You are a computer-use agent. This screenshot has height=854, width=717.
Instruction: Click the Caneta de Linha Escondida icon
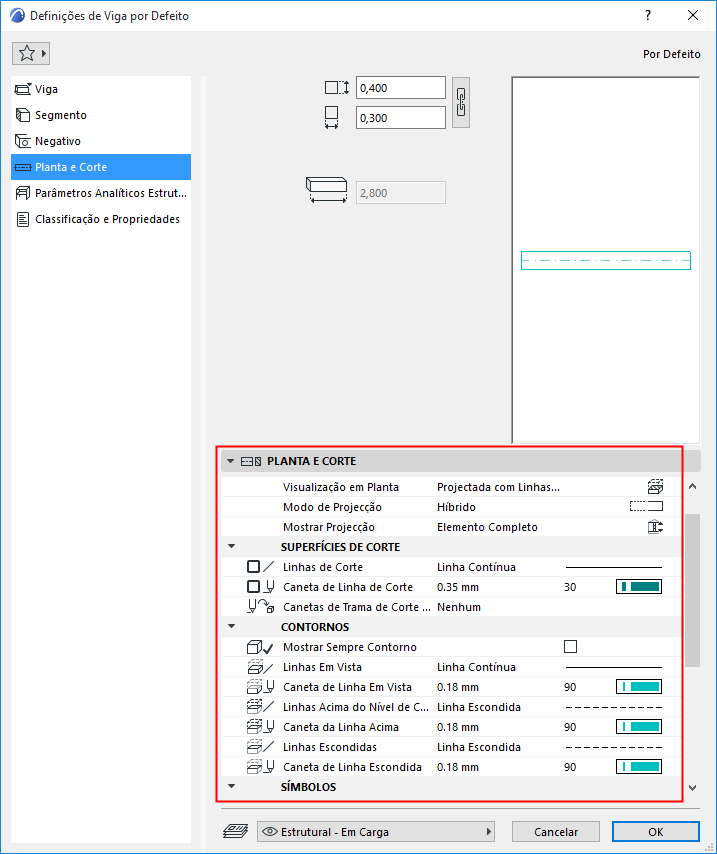(260, 767)
